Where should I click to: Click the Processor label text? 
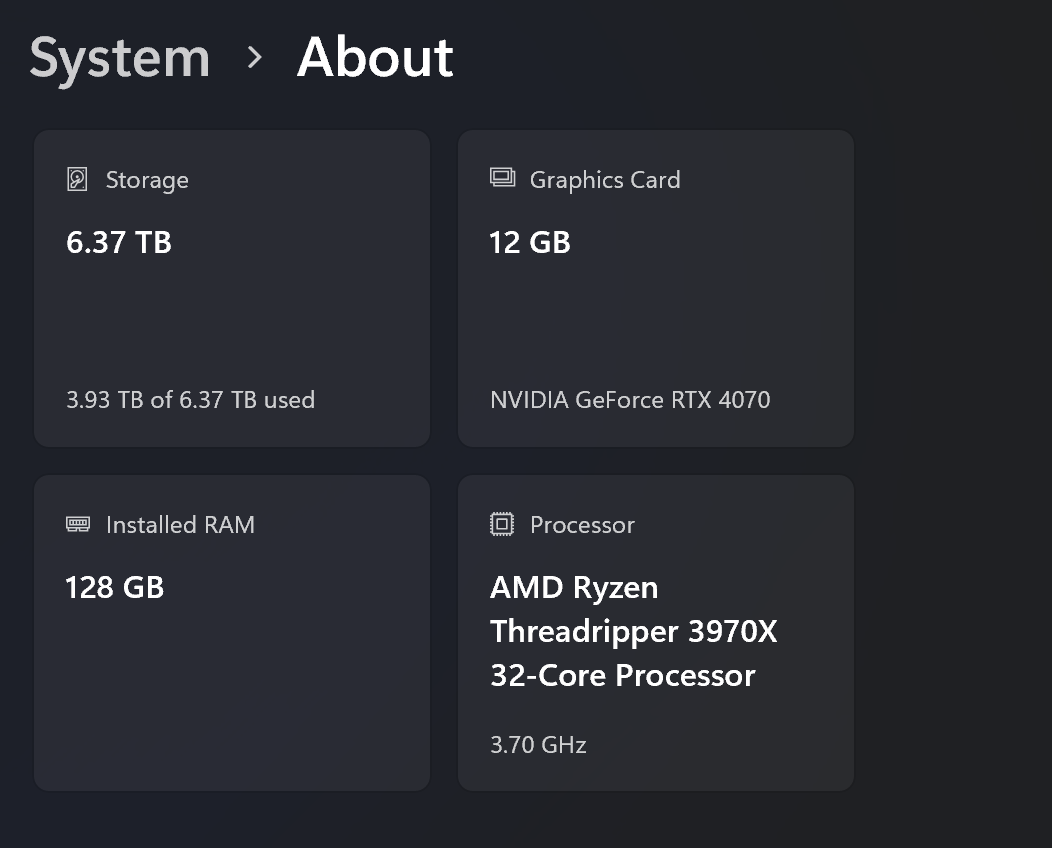coord(582,525)
